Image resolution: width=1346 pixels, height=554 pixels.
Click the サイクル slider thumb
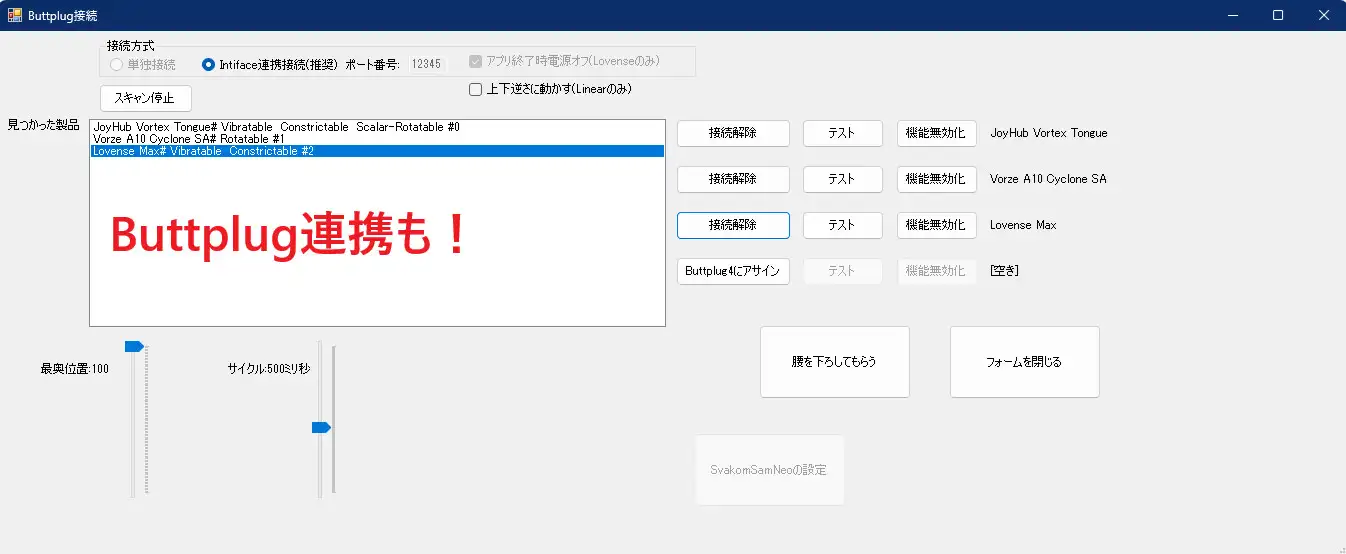coord(321,427)
